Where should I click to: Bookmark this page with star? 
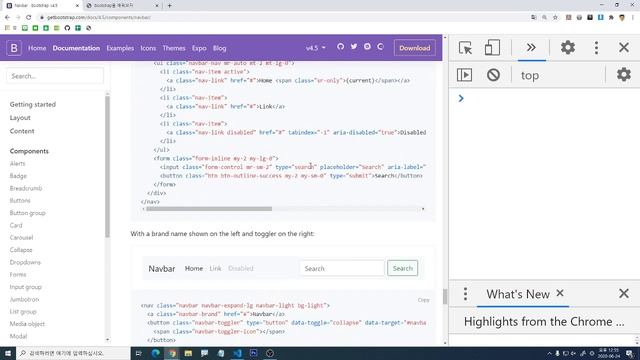coord(555,18)
